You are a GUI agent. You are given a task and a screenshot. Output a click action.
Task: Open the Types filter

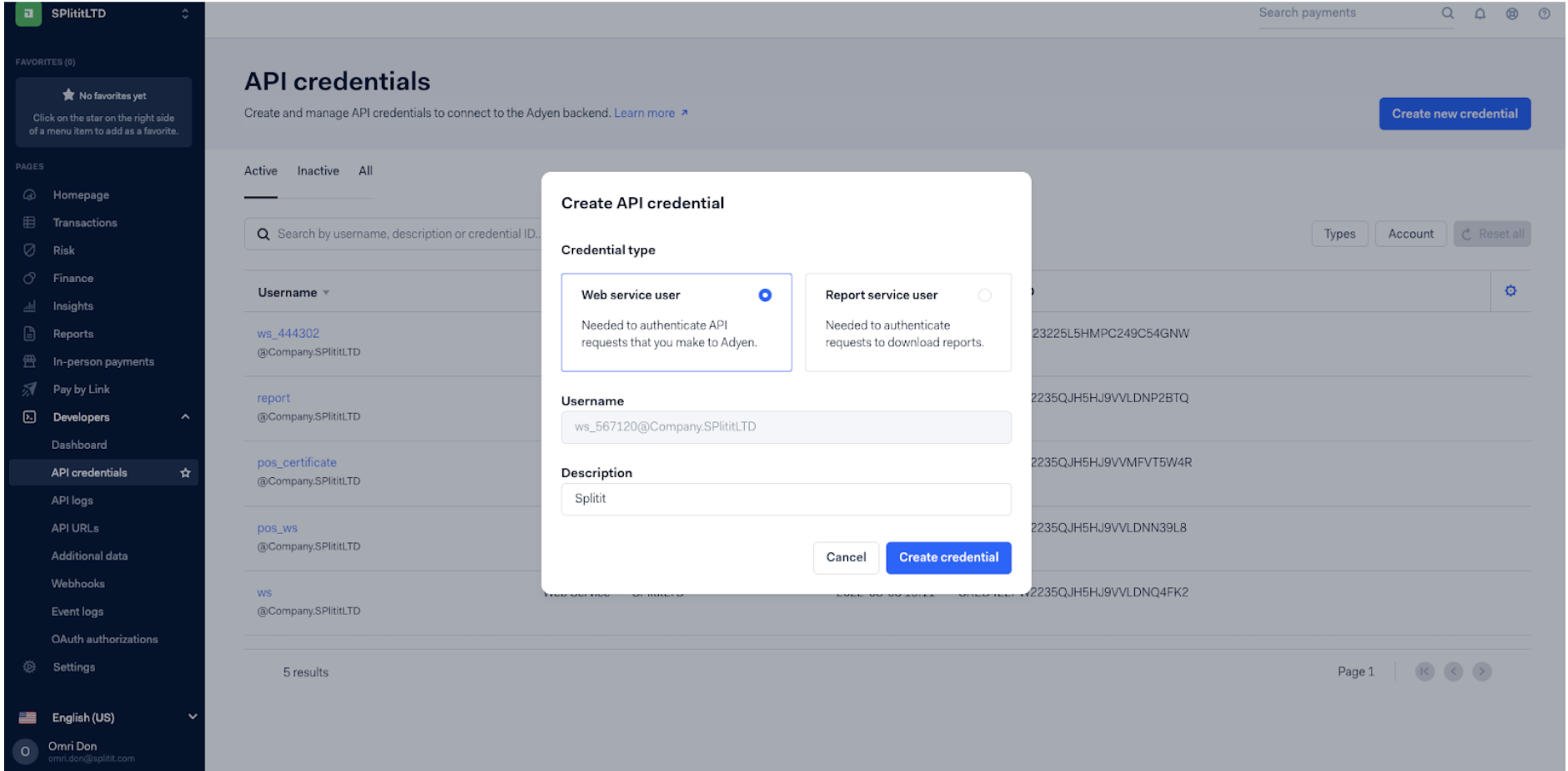[x=1339, y=234]
